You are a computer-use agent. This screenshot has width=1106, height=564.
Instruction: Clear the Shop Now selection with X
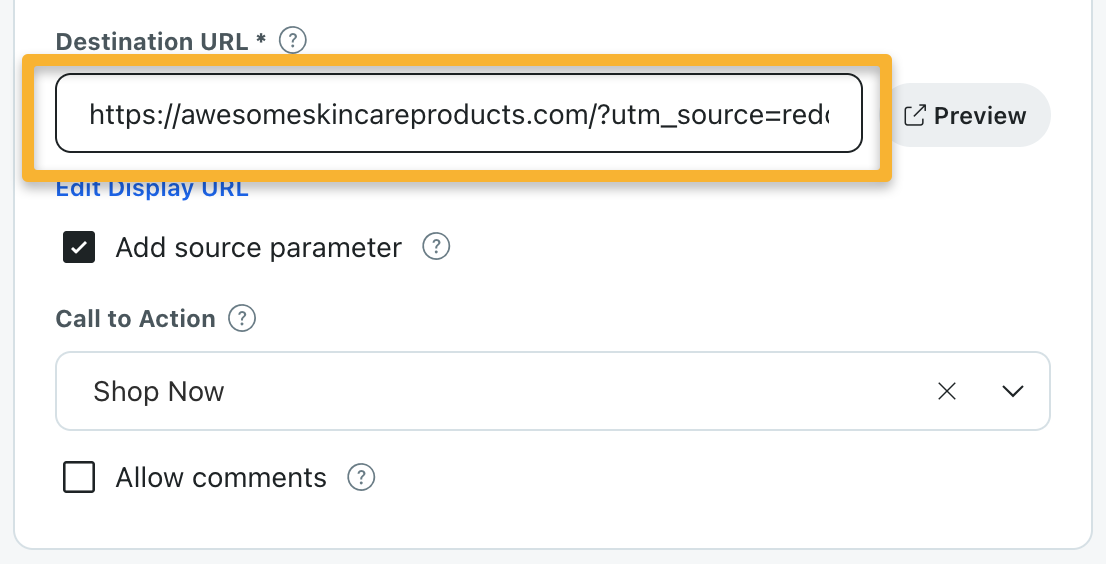click(x=946, y=391)
